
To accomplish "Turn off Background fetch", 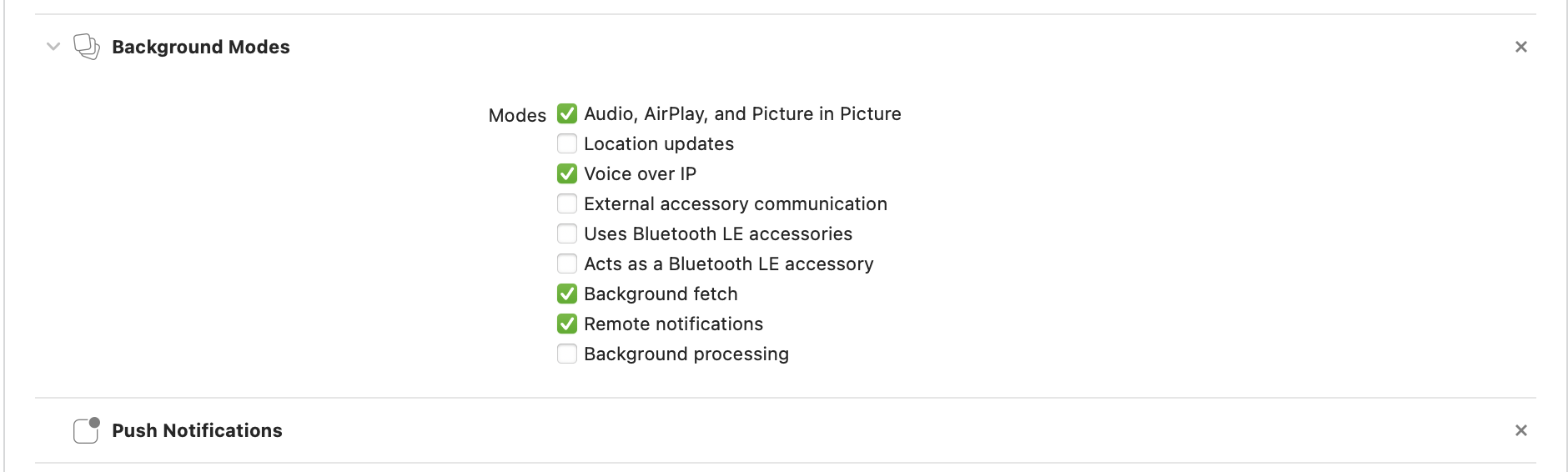I will [567, 294].
